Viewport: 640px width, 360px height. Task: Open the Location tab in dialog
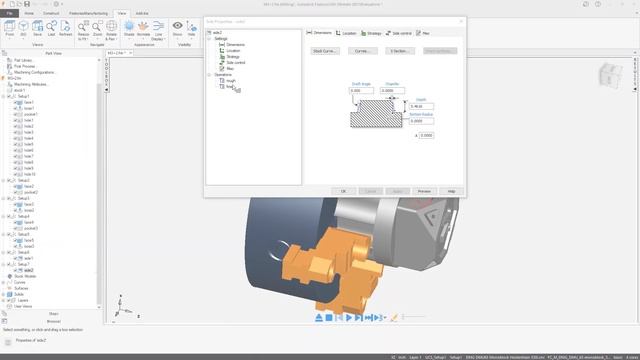click(x=346, y=33)
